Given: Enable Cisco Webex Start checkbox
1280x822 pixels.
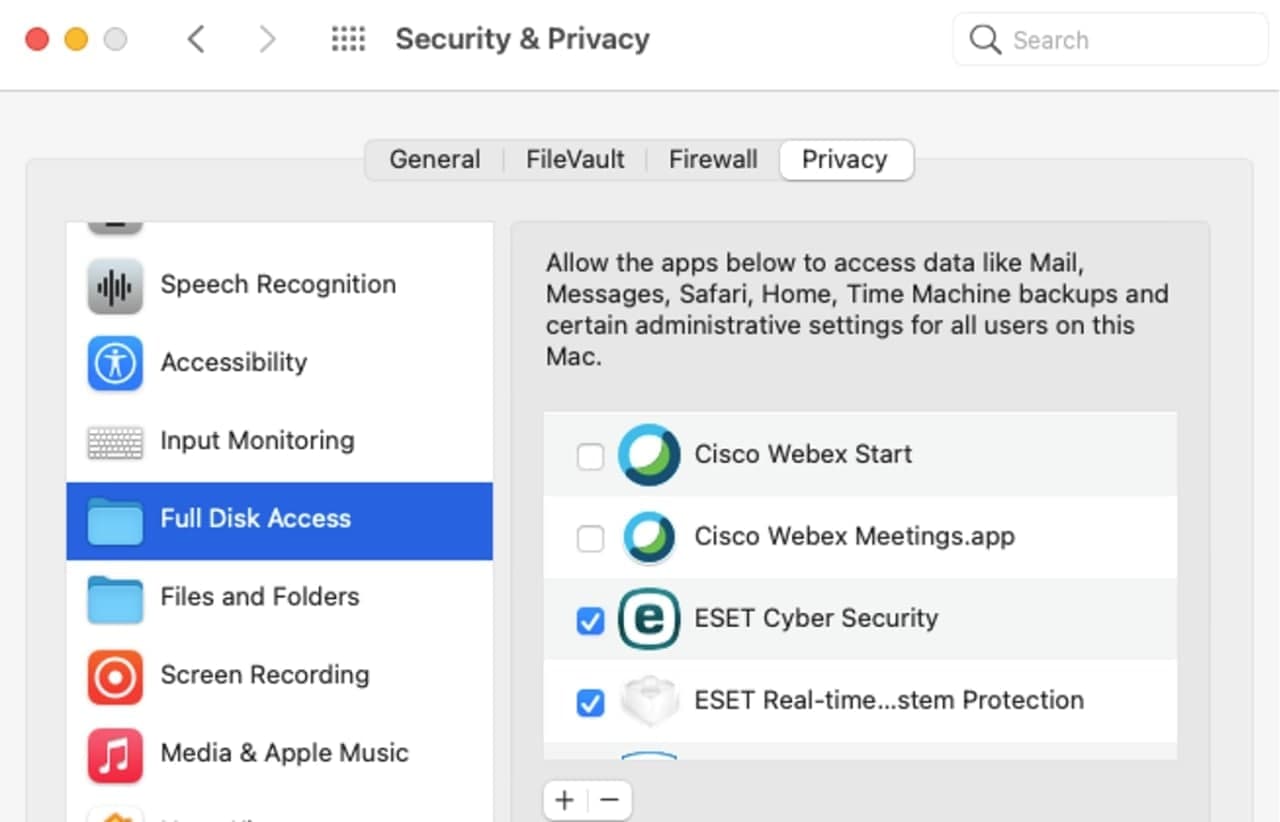Looking at the screenshot, I should tap(591, 457).
